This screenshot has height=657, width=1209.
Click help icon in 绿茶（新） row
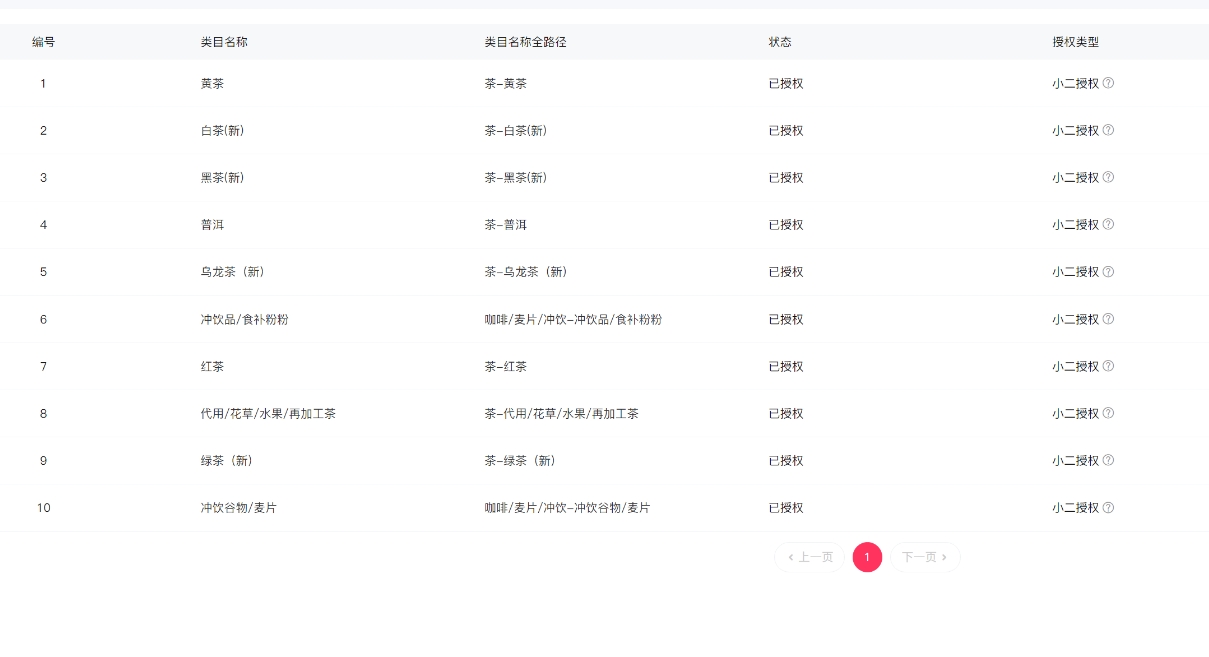1108,461
